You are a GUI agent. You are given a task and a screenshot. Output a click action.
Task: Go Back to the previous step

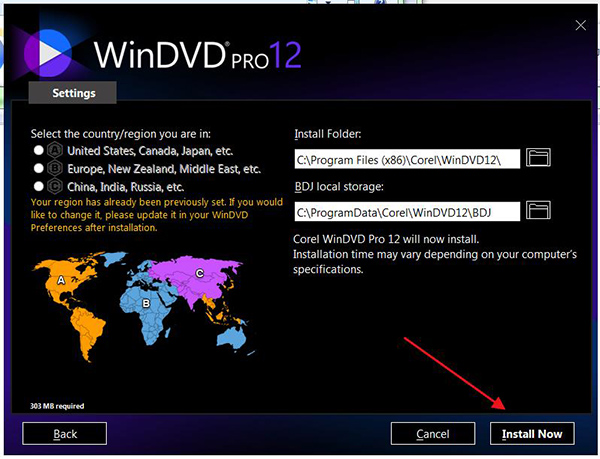tap(65, 433)
